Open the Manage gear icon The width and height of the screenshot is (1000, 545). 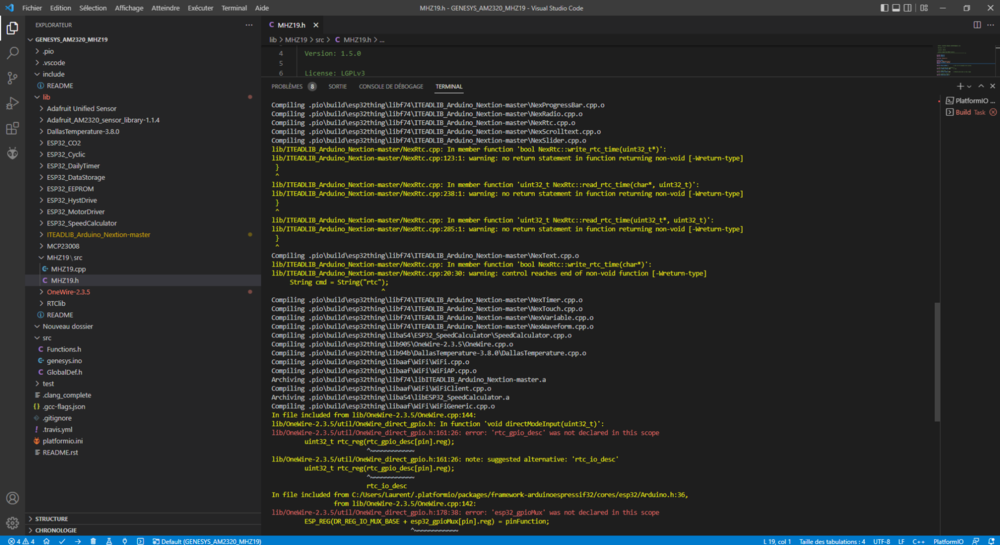[x=12, y=523]
